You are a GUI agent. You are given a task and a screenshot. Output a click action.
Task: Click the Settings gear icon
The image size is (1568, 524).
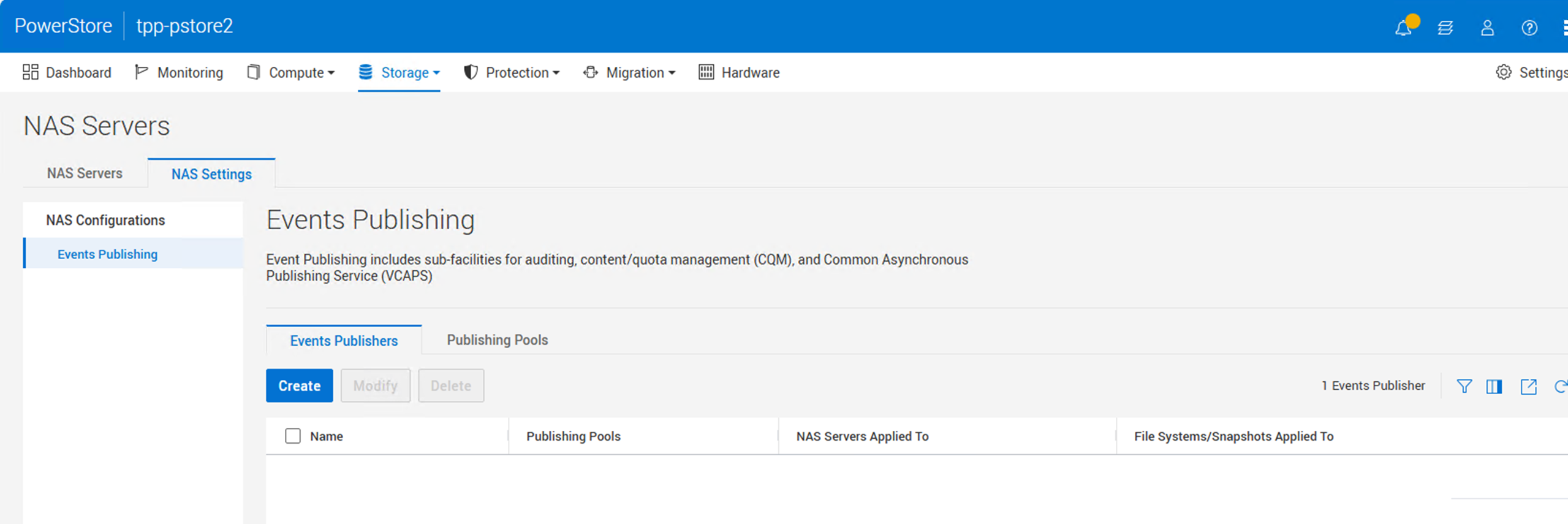coord(1503,72)
